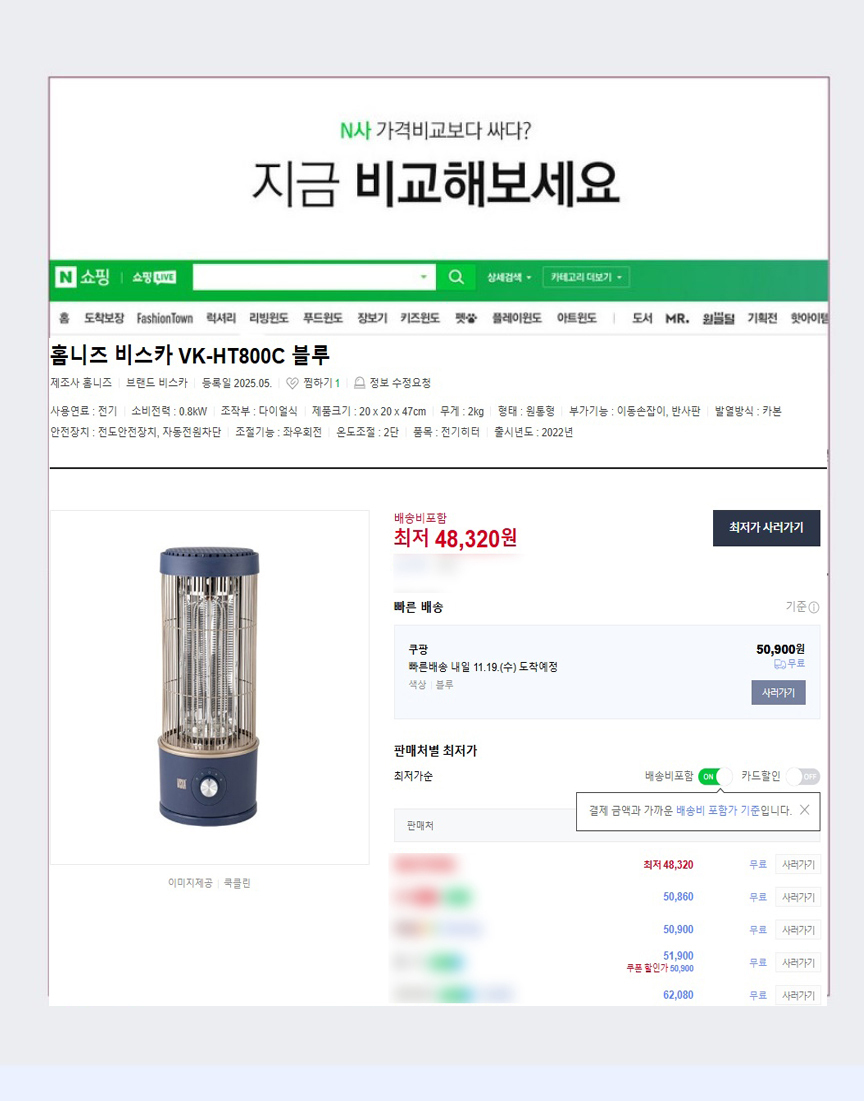
Task: Click the N 쇼핑 logo
Action: coord(82,277)
